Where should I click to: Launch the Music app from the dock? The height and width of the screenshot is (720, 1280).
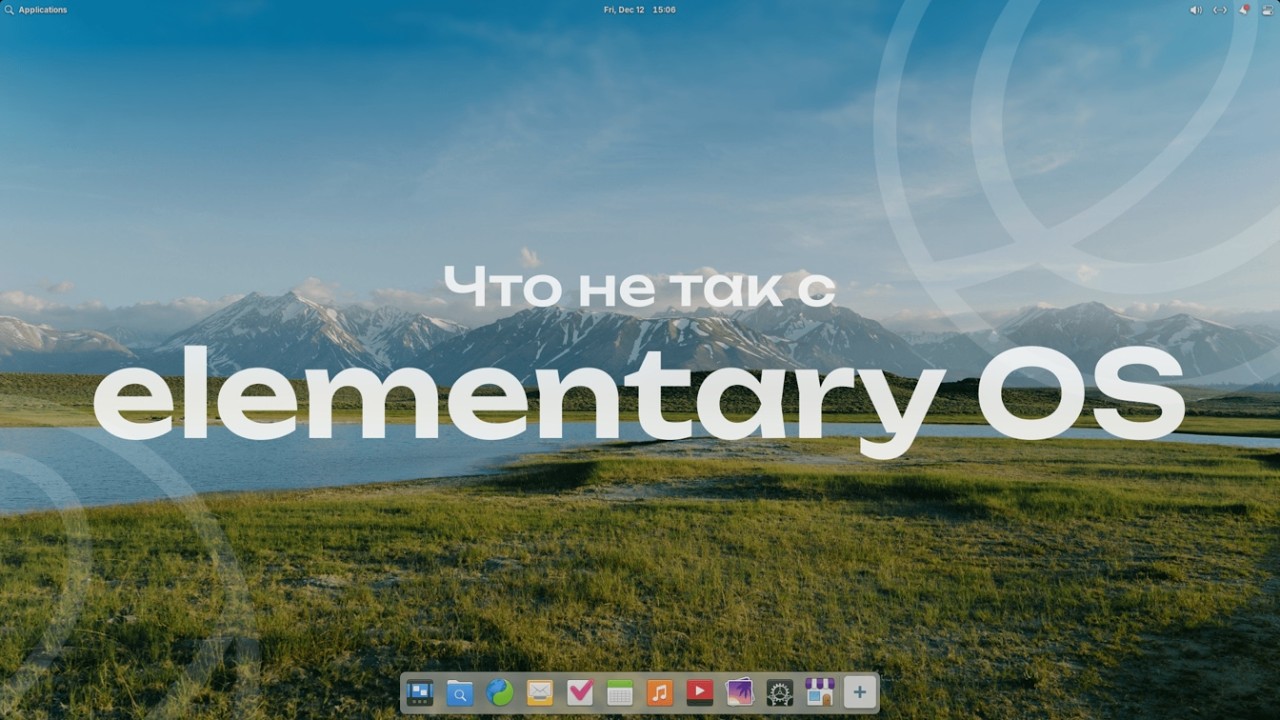pyautogui.click(x=660, y=692)
